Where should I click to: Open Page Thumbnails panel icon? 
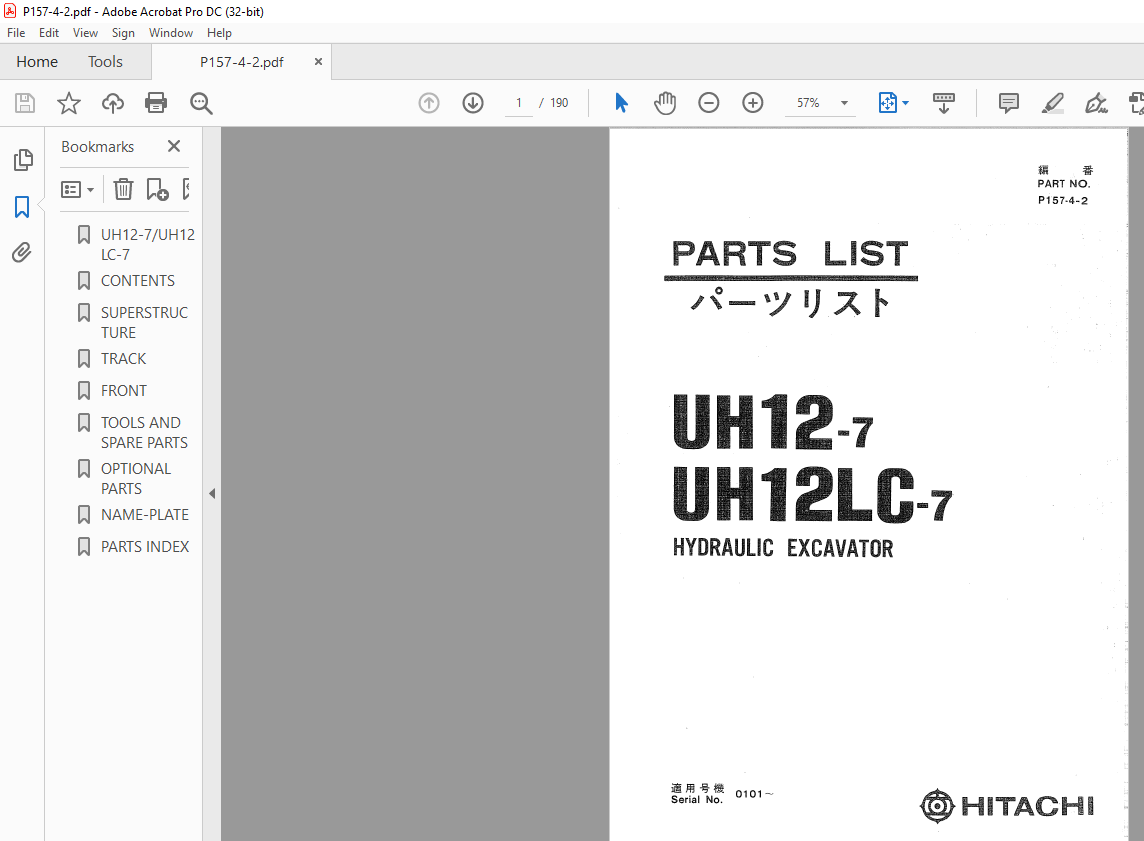click(23, 160)
